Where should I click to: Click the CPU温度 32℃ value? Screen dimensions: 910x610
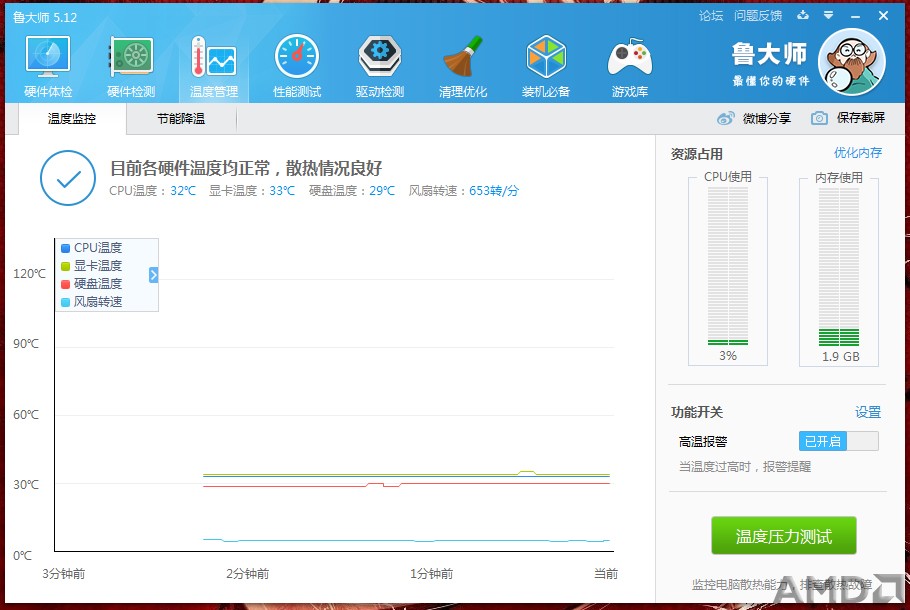pos(183,191)
